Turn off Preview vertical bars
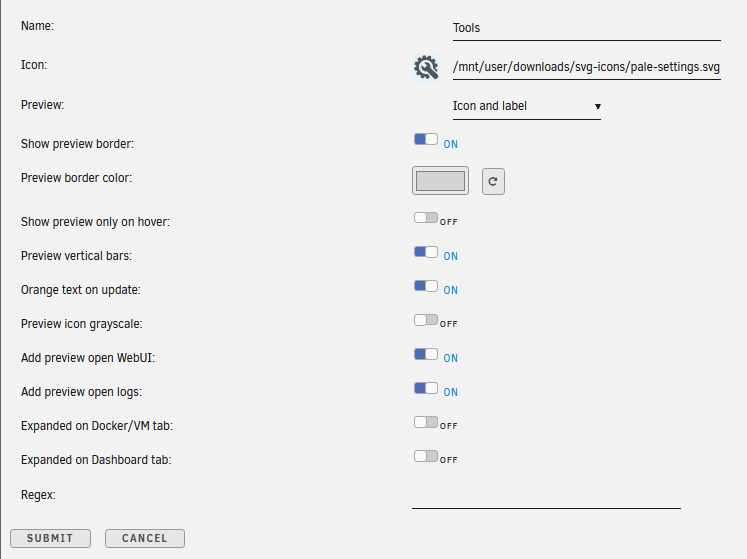This screenshot has height=559, width=747. tap(426, 253)
